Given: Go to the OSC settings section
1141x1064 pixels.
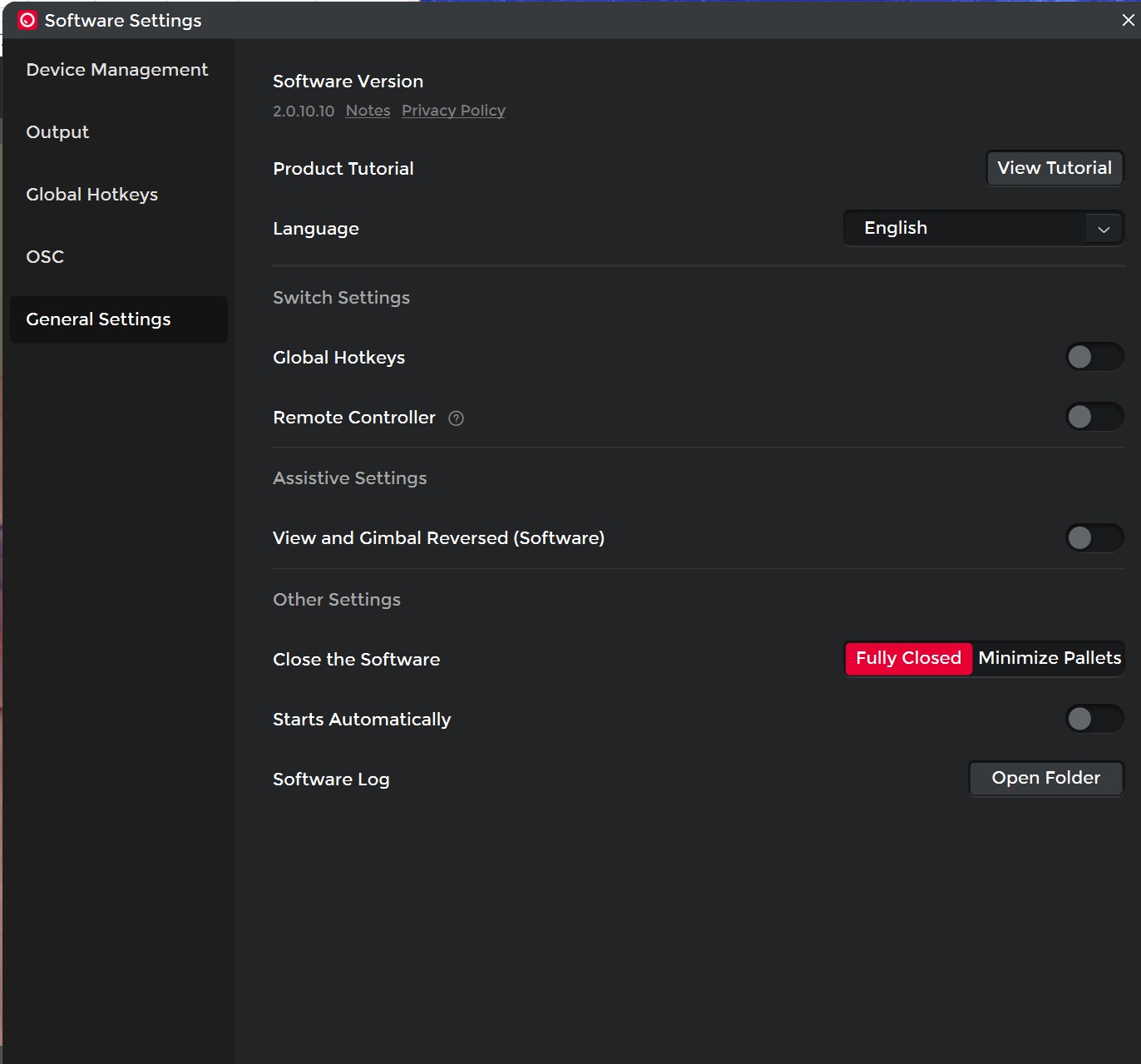Looking at the screenshot, I should 45,257.
